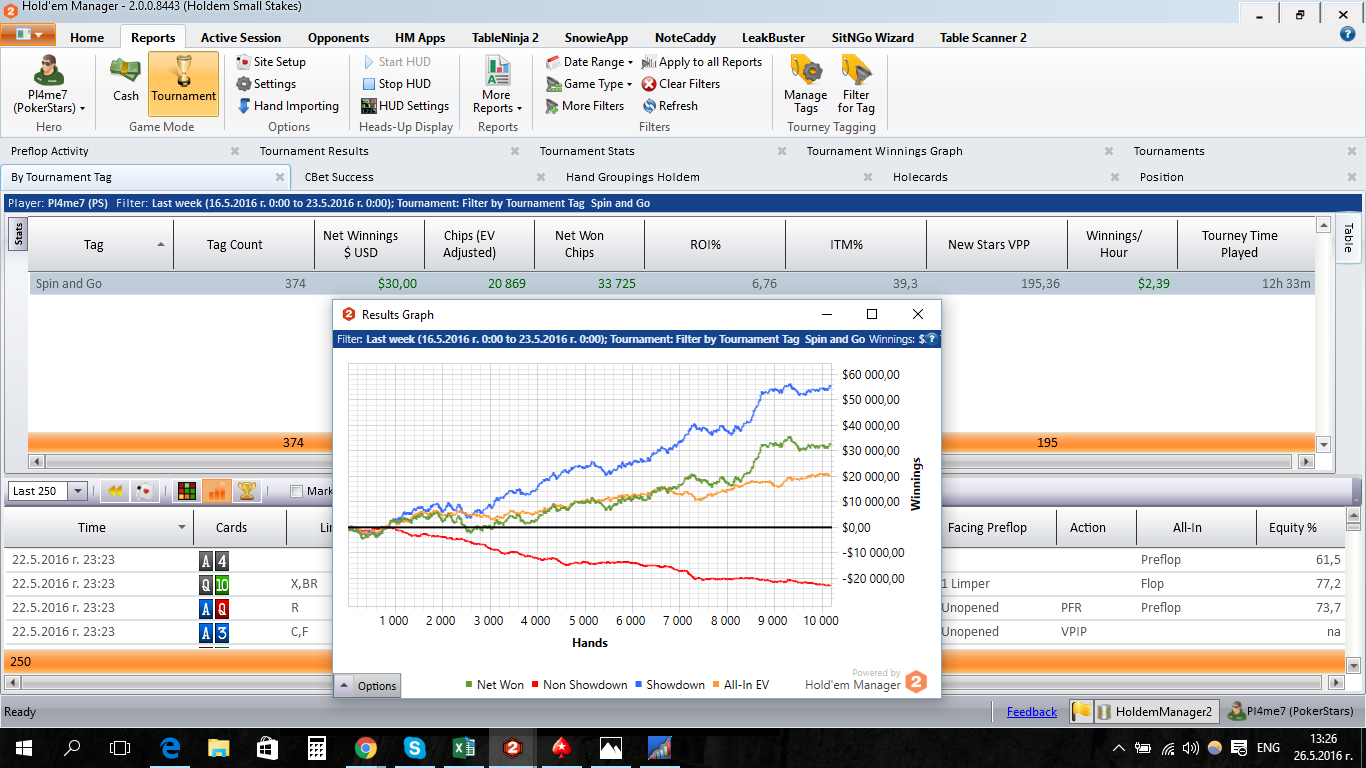Expand the Options panel arrow in Results Graph
The height and width of the screenshot is (768, 1366).
343,685
